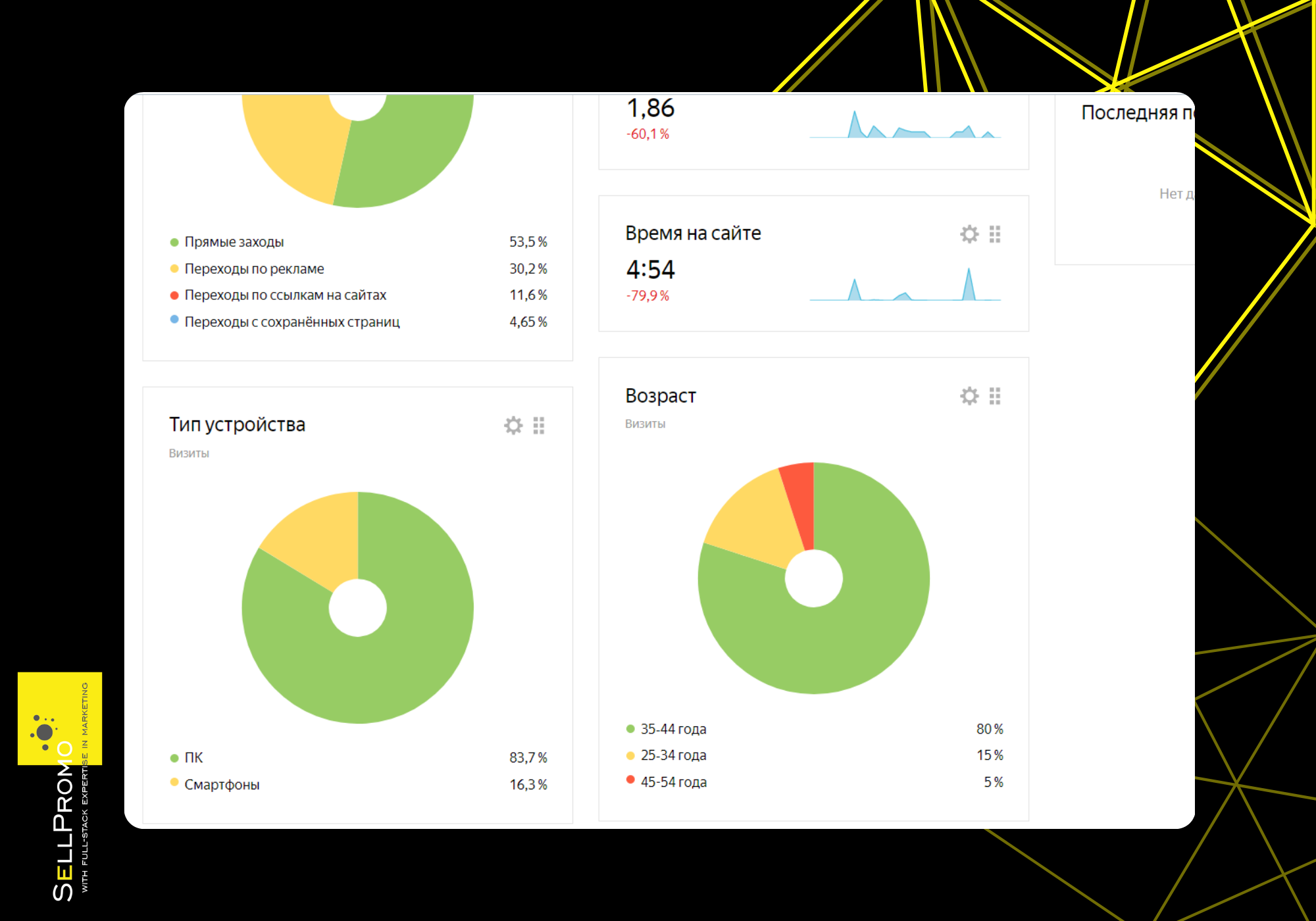
Task: Open settings gear for Возраст widget
Action: point(969,396)
